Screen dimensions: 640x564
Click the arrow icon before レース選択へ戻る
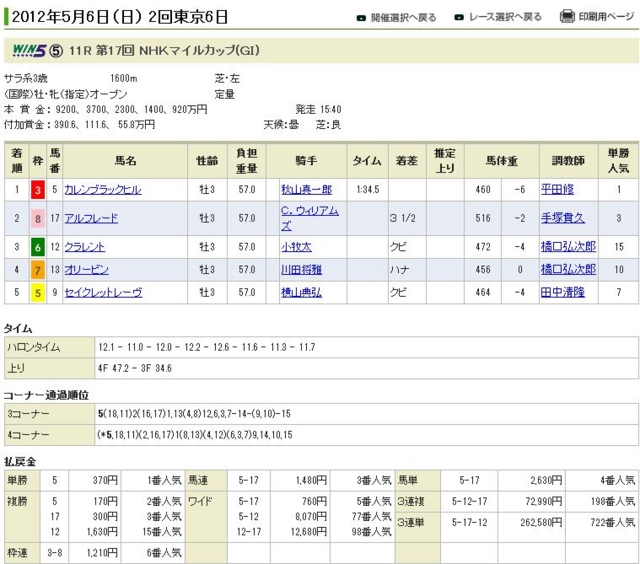click(x=459, y=18)
